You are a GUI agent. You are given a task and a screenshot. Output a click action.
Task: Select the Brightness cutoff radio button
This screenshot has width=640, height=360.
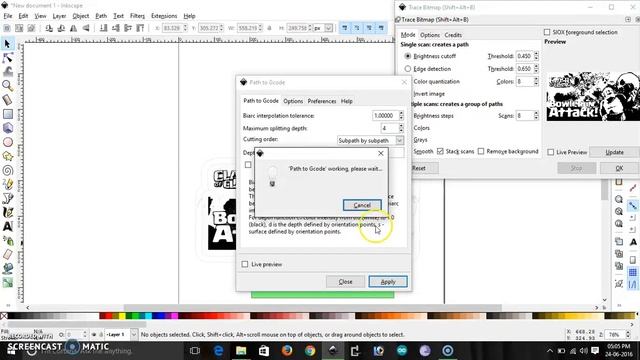click(x=408, y=56)
